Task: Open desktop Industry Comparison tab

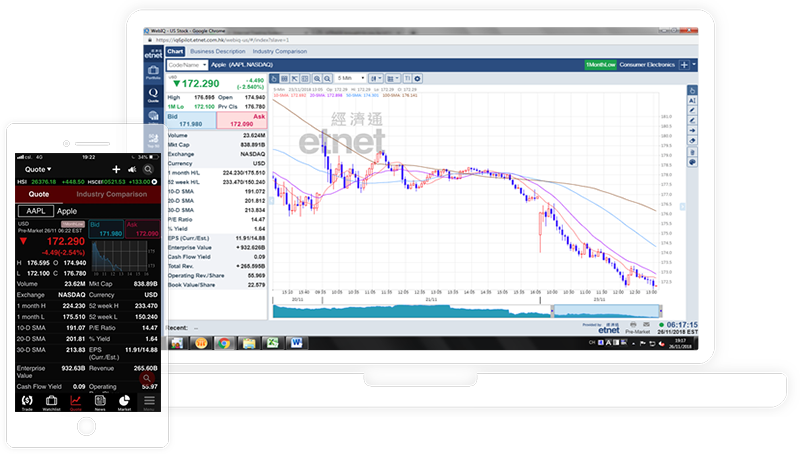Action: click(x=280, y=52)
